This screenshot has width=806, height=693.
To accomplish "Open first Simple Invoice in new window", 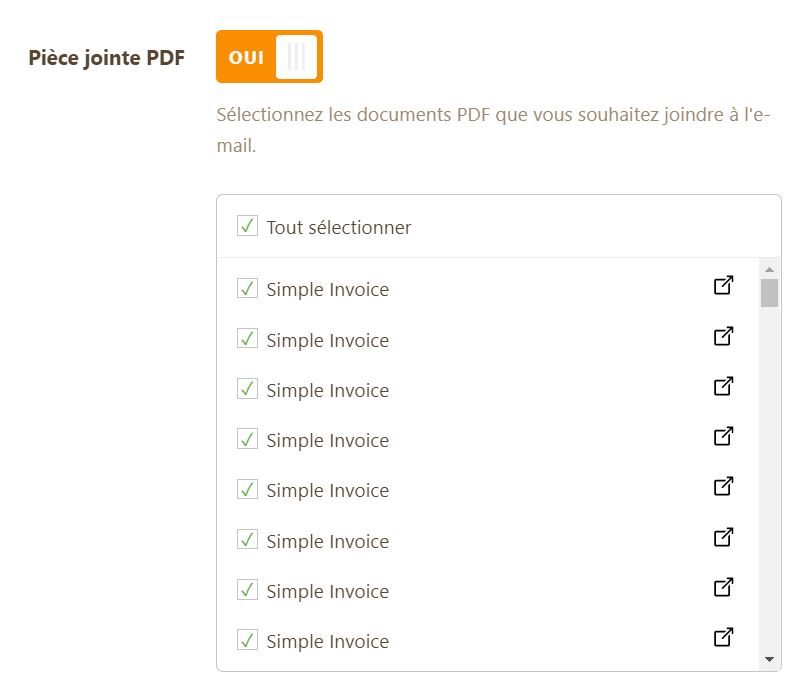I will click(x=723, y=286).
